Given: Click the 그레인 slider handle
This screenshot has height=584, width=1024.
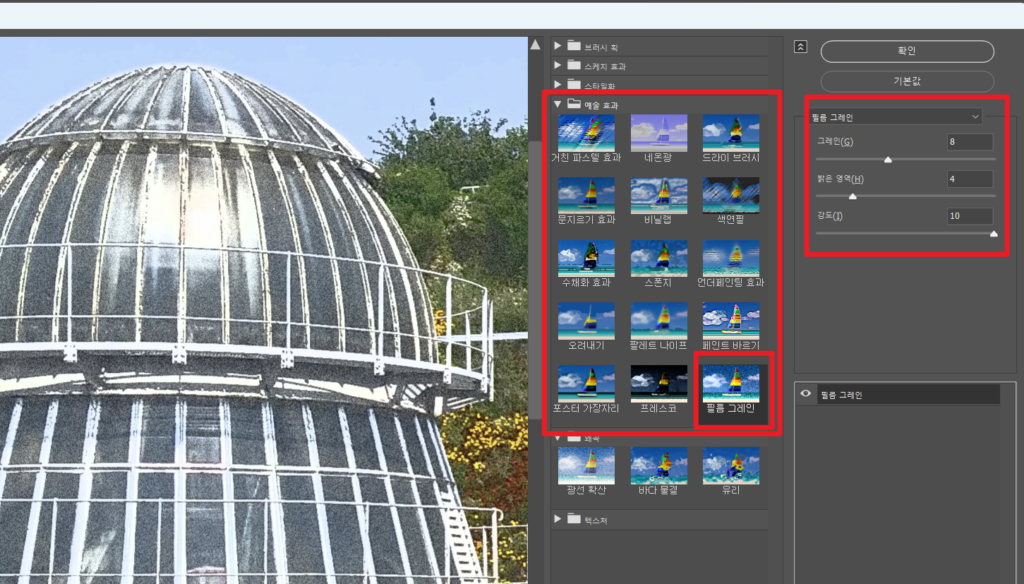Looking at the screenshot, I should (888, 158).
